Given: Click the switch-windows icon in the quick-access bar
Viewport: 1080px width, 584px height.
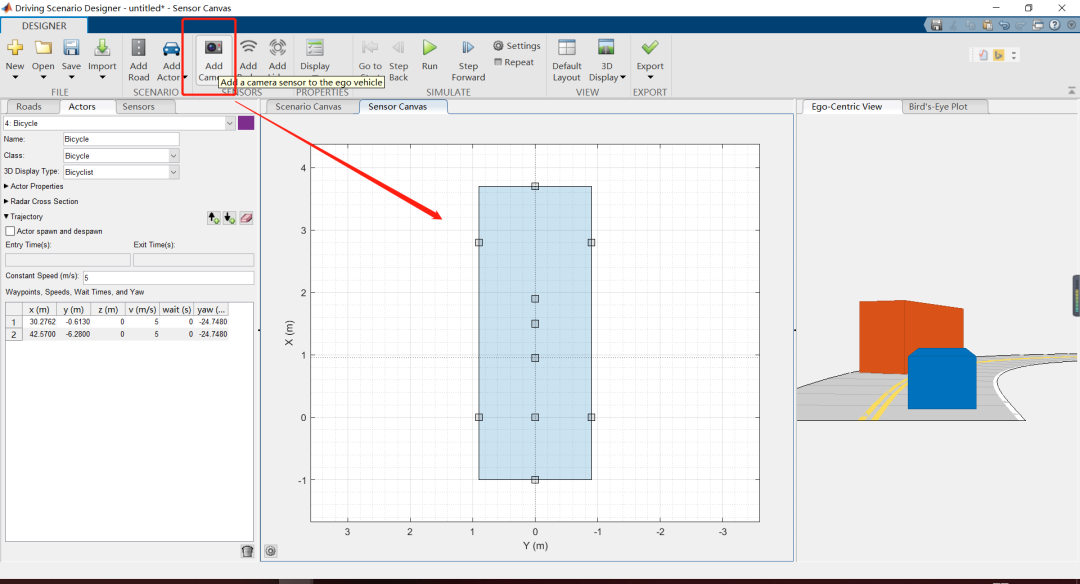Looking at the screenshot, I should (x=1038, y=25).
